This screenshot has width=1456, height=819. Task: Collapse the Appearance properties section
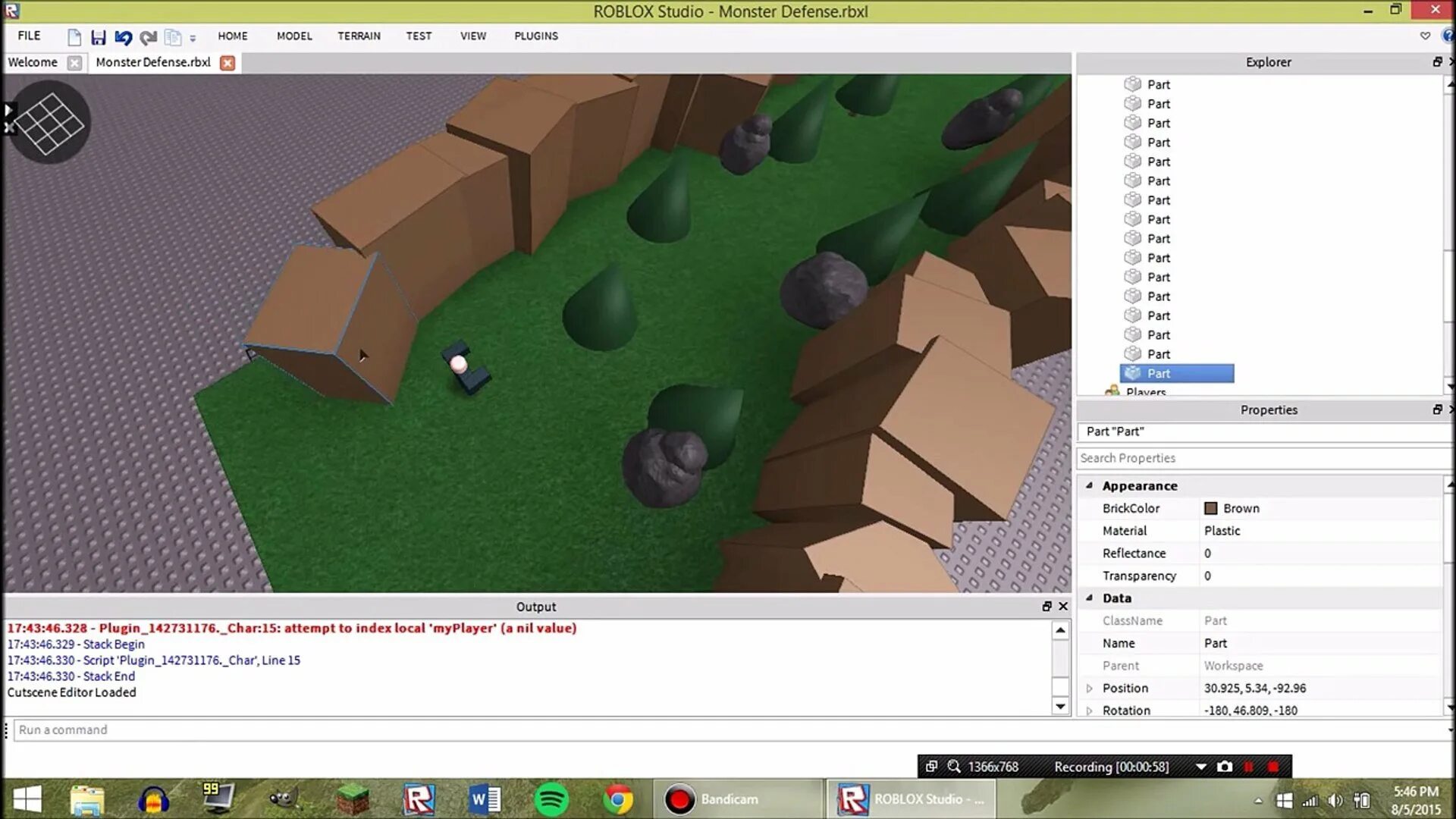[x=1090, y=485]
